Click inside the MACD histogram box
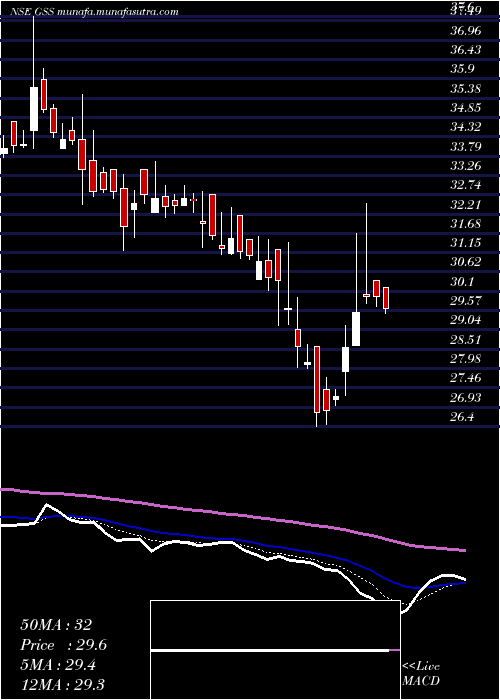Image resolution: width=500 pixels, height=700 pixels. pos(275,650)
